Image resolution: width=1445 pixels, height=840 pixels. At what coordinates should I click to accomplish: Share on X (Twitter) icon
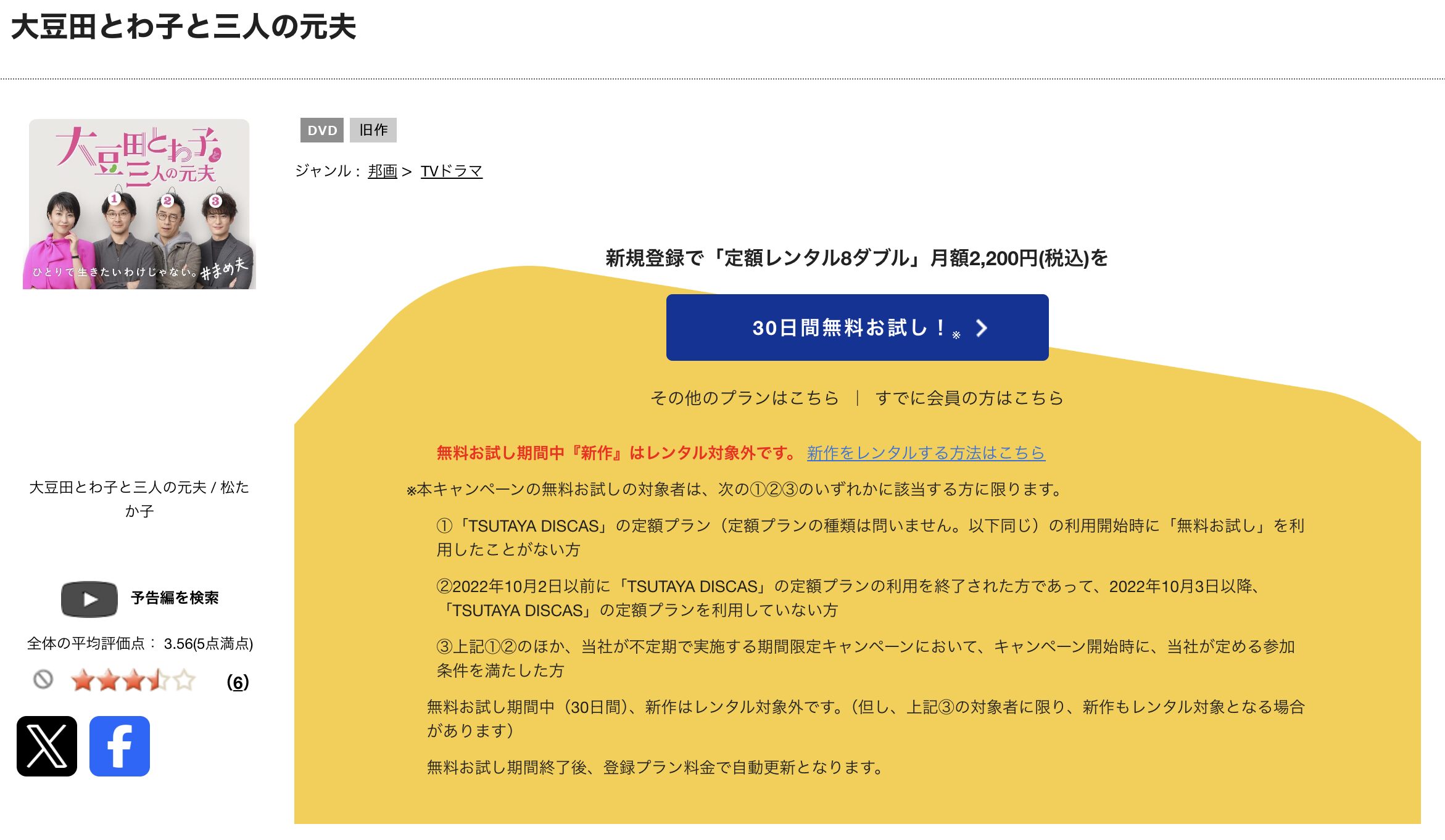(x=47, y=746)
